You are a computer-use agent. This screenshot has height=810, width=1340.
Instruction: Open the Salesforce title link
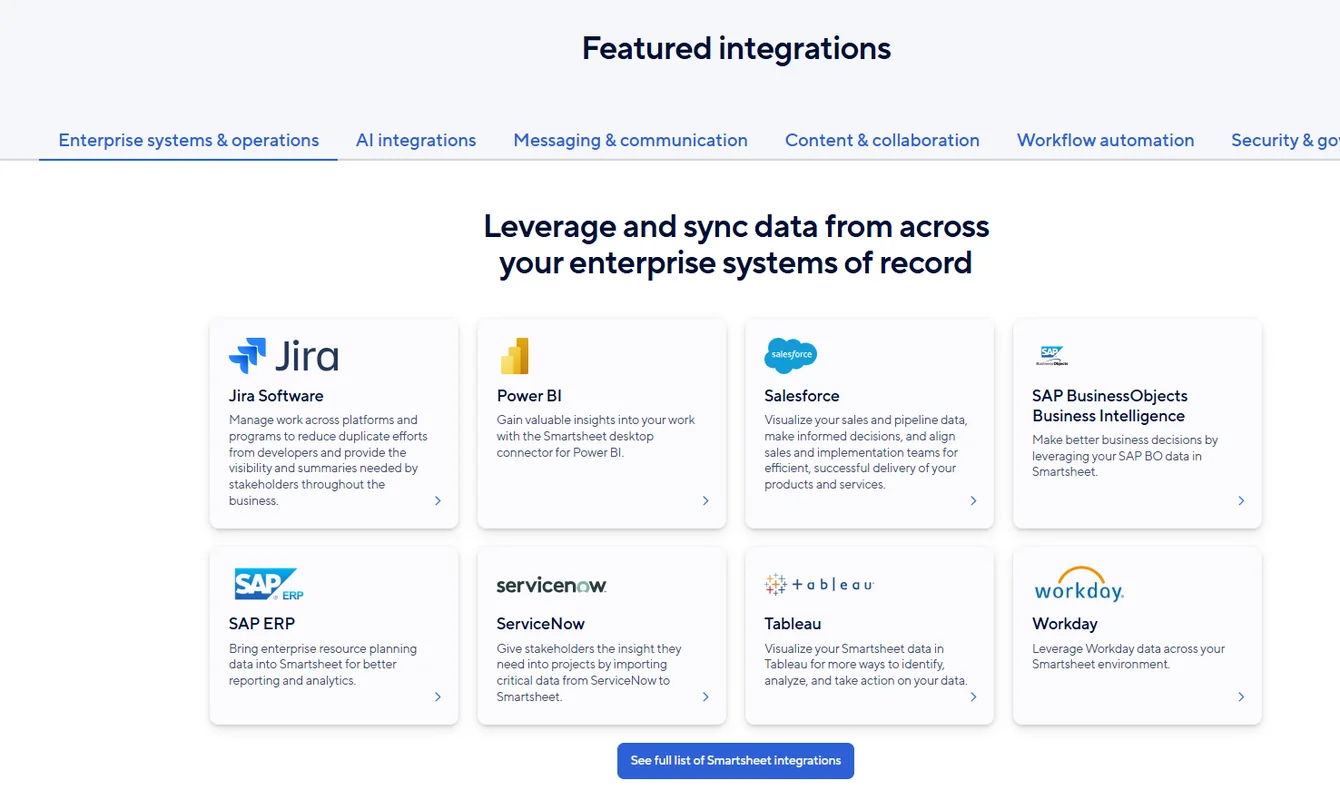(x=802, y=396)
